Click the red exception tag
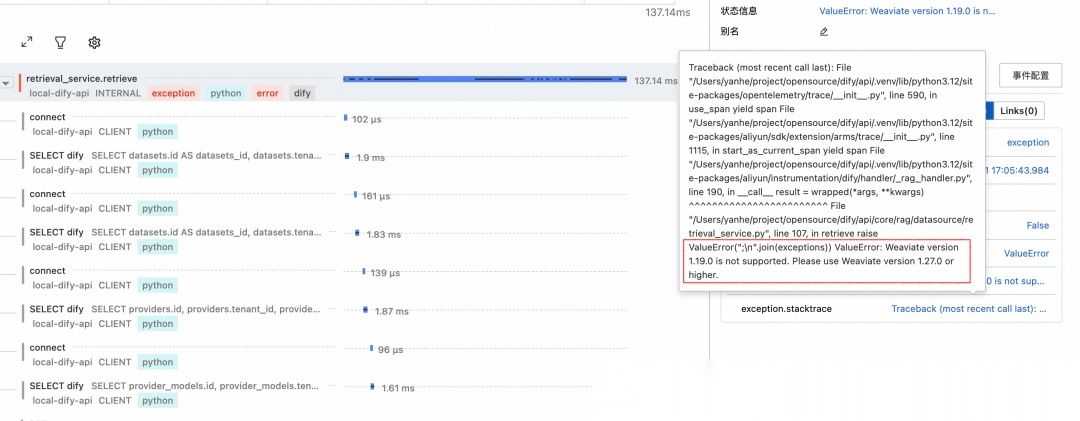1080x421 pixels. pos(174,93)
